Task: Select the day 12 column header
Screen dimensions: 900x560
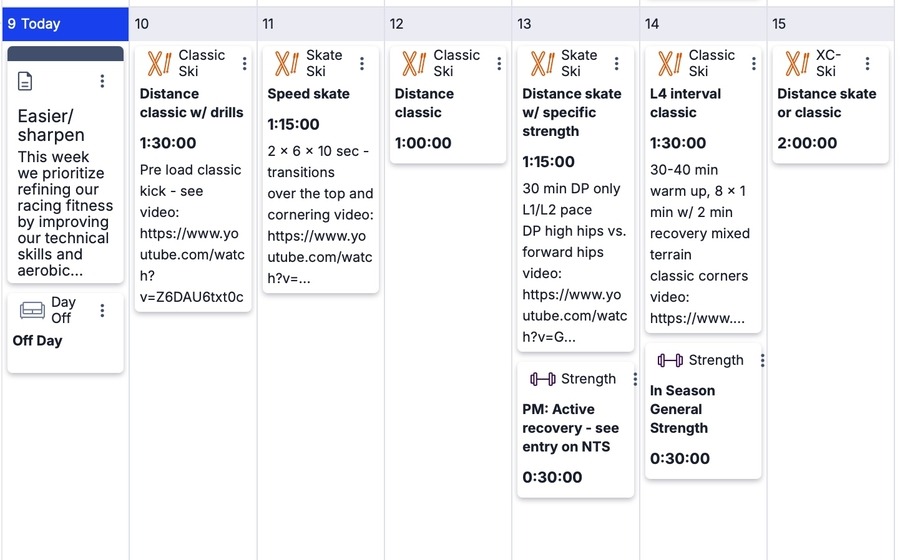Action: (448, 24)
